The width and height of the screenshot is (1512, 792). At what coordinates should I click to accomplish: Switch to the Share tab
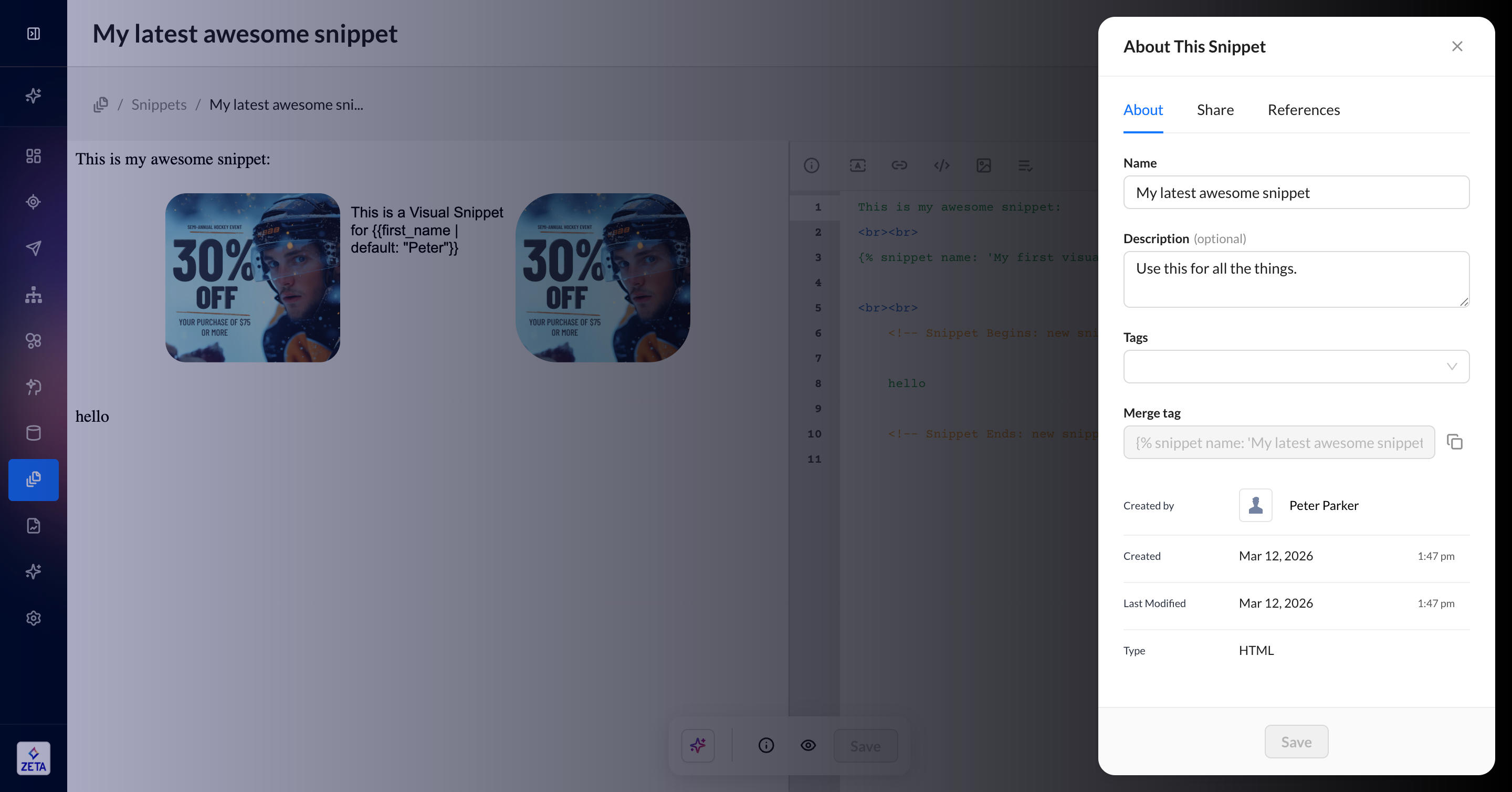[1215, 110]
